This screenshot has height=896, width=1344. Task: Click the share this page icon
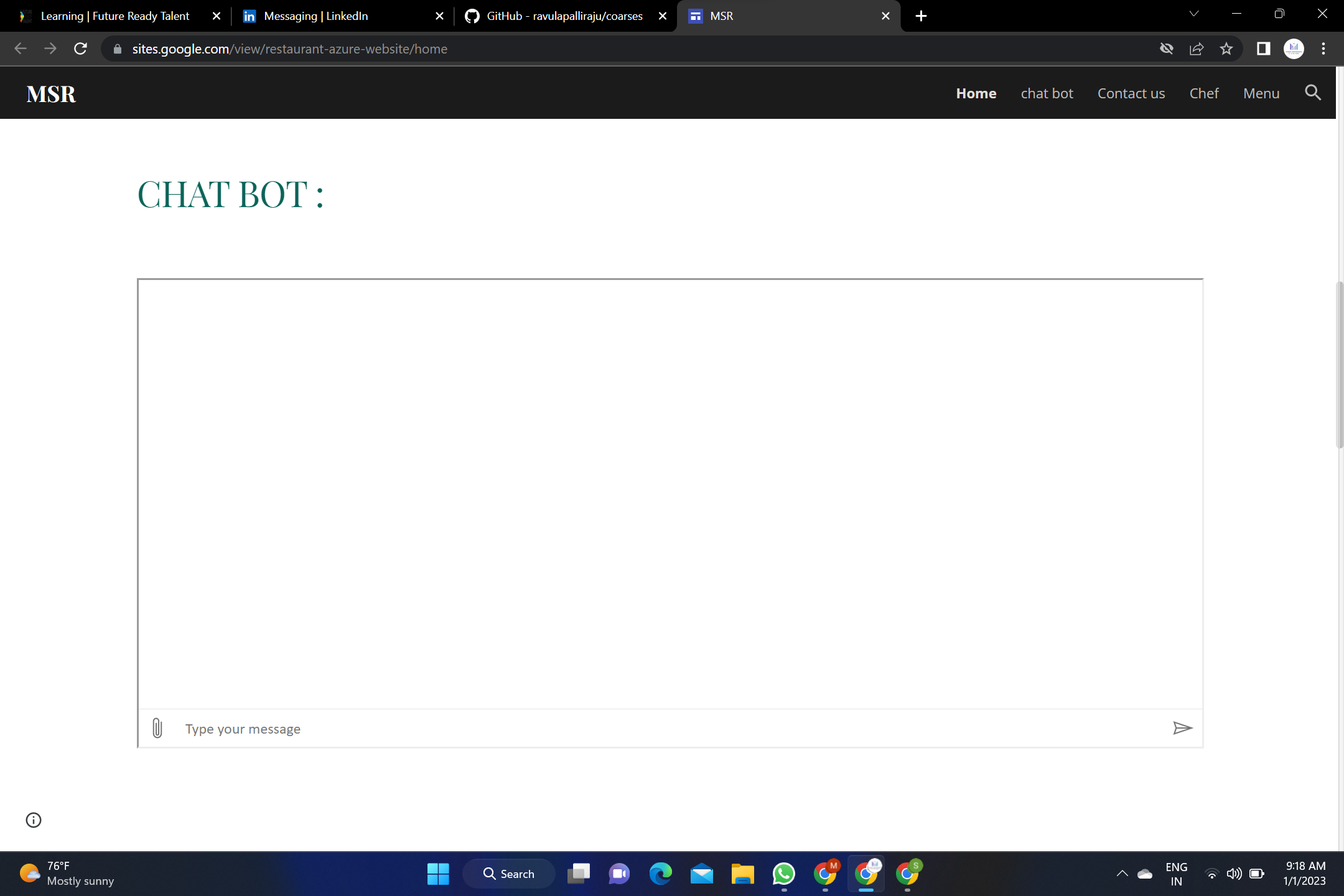pyautogui.click(x=1197, y=49)
